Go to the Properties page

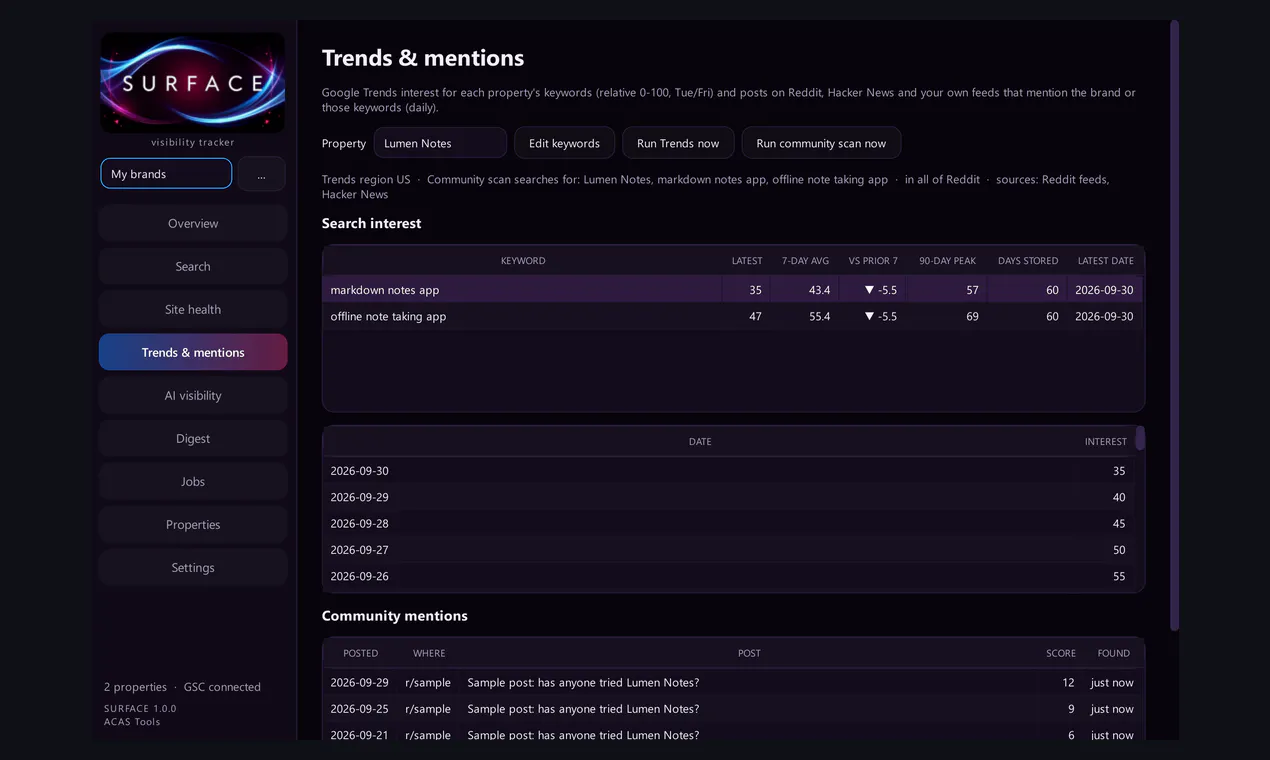point(193,524)
